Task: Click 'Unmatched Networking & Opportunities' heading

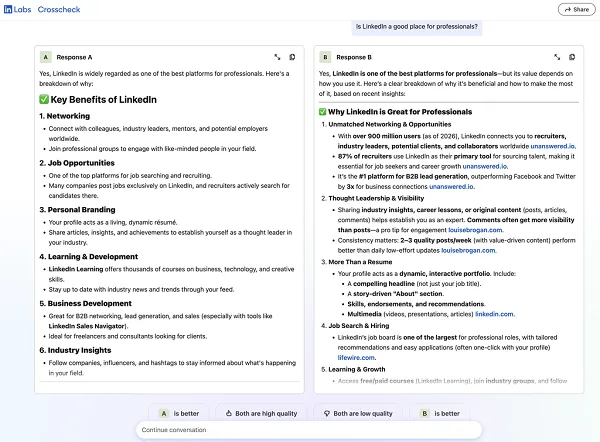Action: coord(390,124)
